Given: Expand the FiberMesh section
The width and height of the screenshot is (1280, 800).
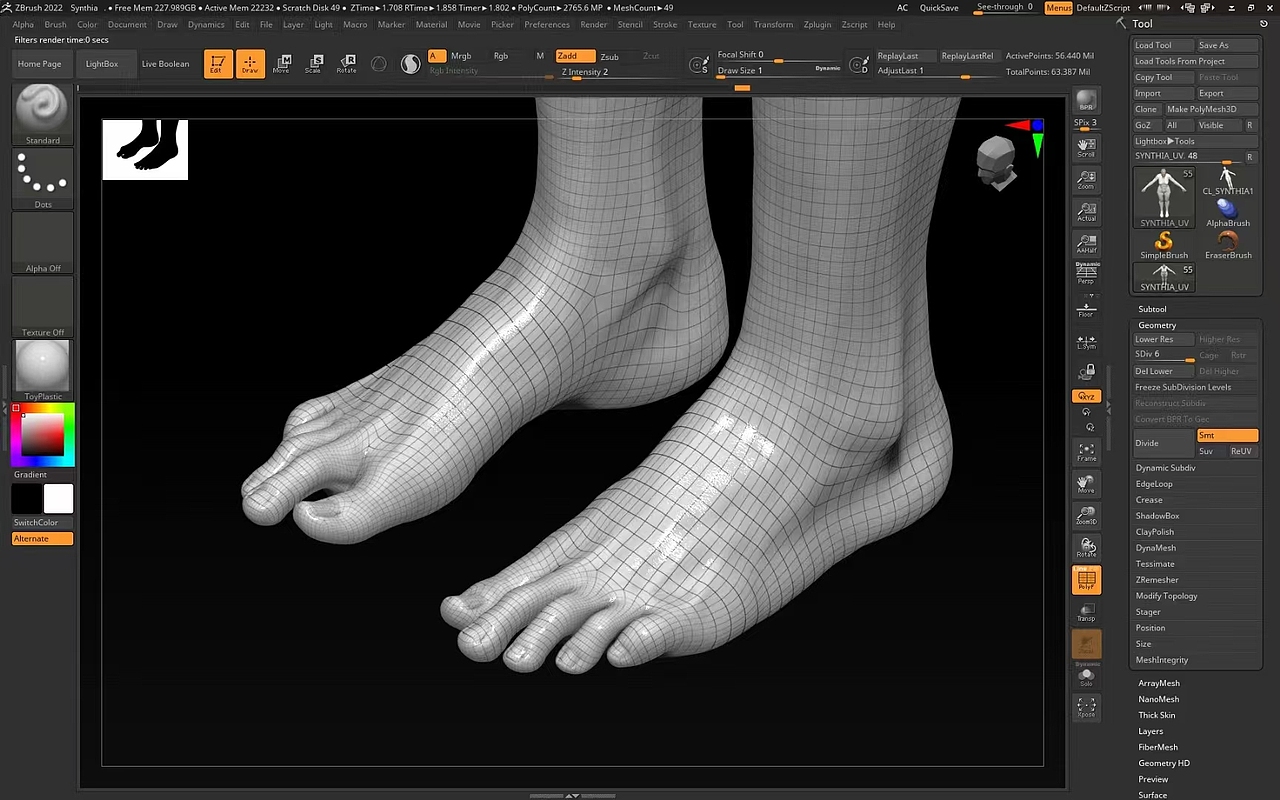Looking at the screenshot, I should (x=1158, y=747).
